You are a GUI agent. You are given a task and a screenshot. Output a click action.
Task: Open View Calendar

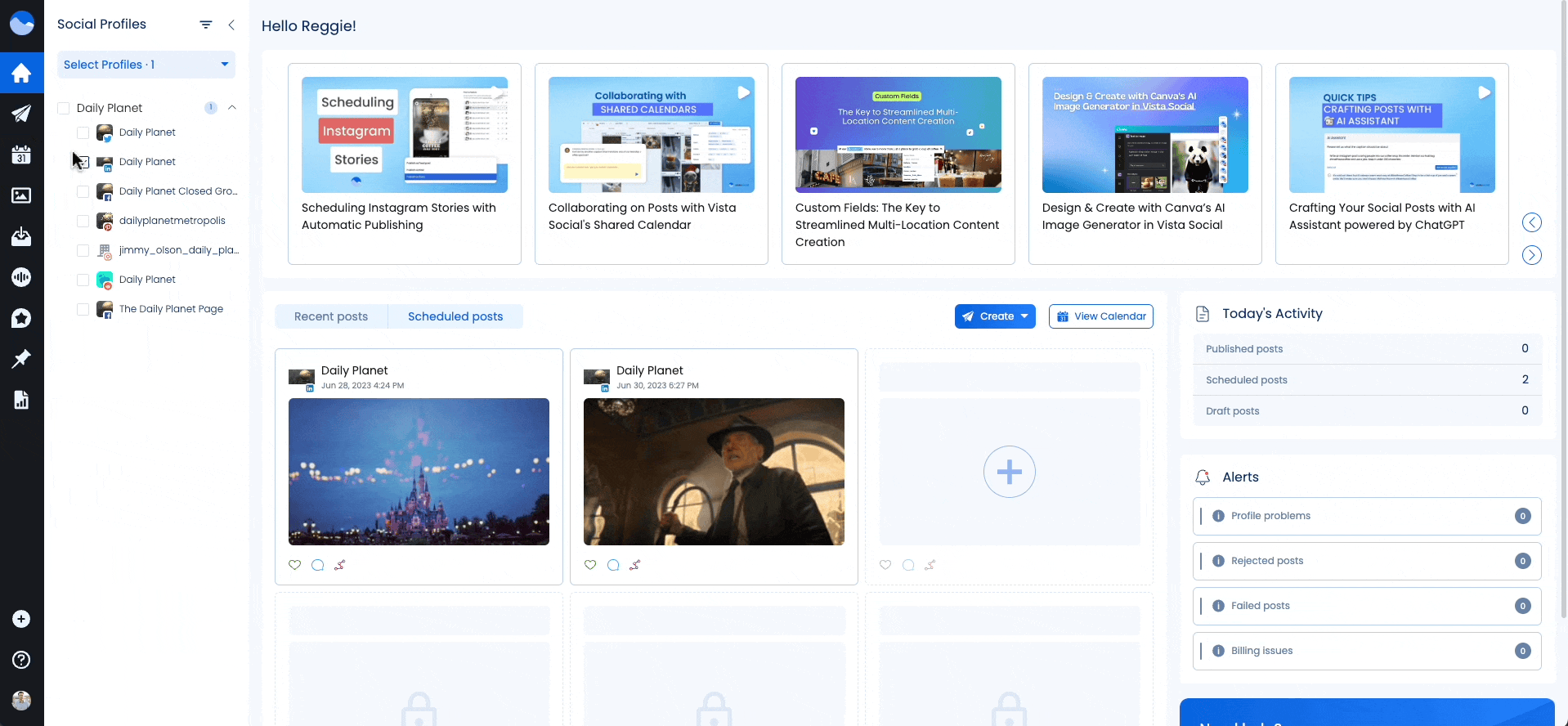pos(1100,316)
